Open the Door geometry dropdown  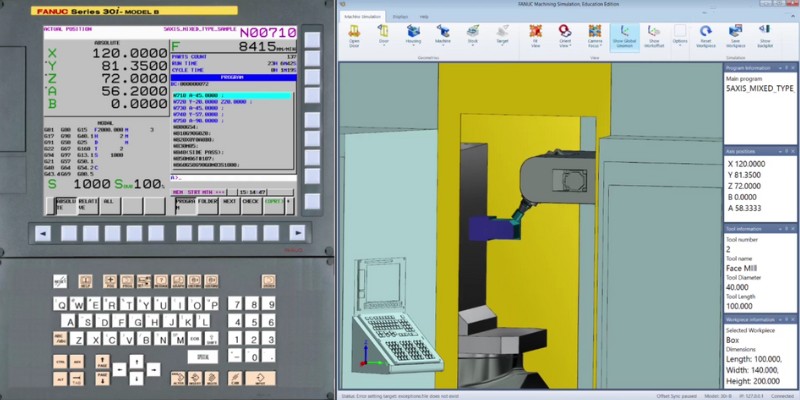(x=384, y=36)
